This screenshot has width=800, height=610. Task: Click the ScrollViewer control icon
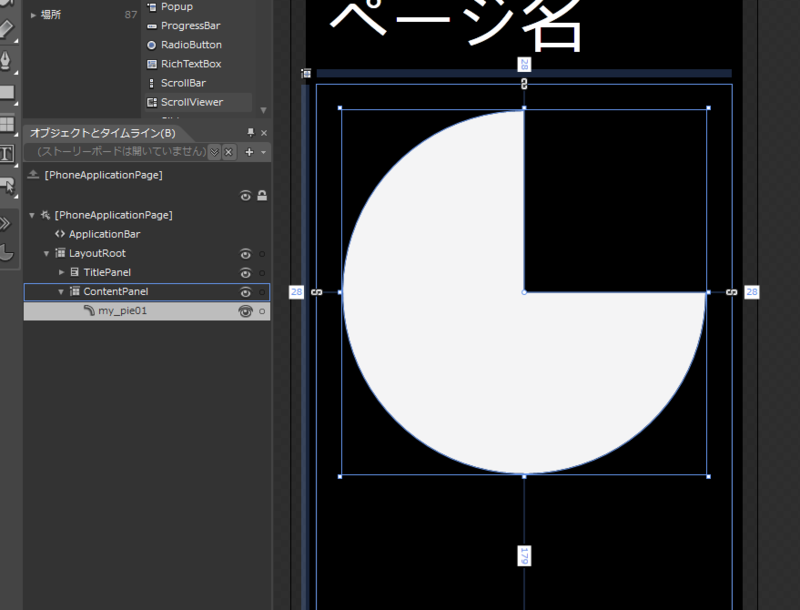point(152,102)
